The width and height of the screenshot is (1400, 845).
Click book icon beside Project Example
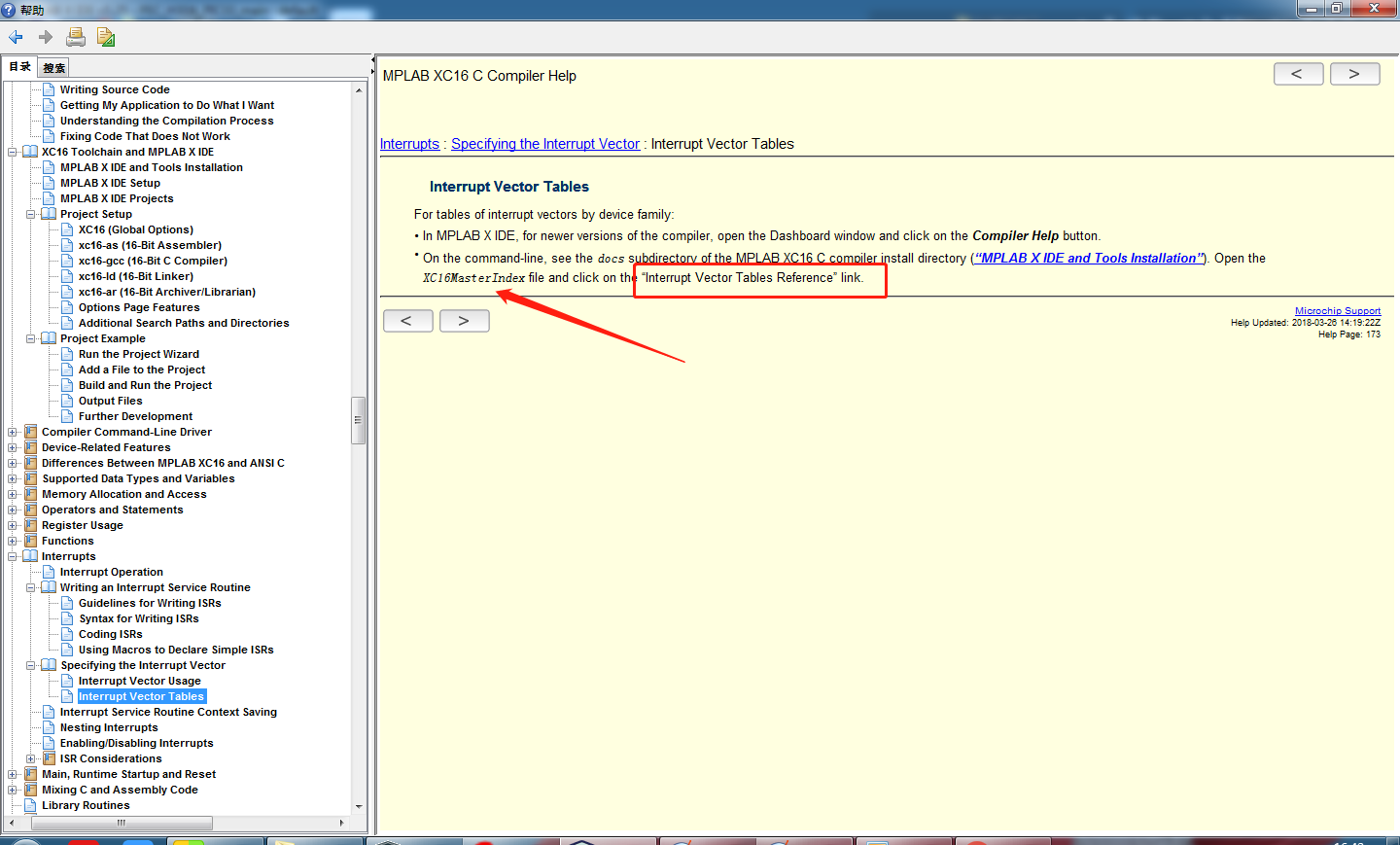49,338
